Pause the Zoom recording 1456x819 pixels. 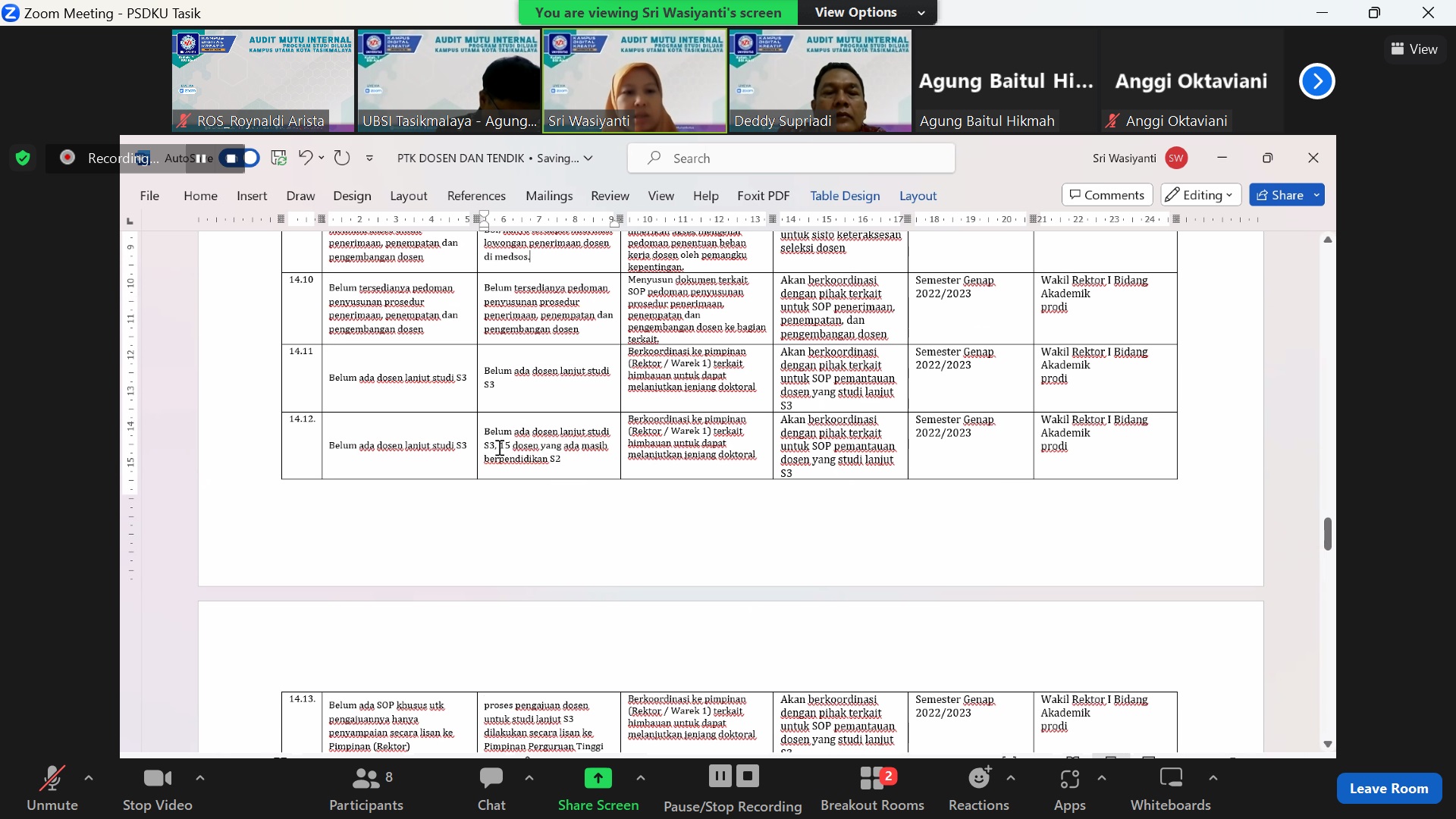click(x=720, y=776)
